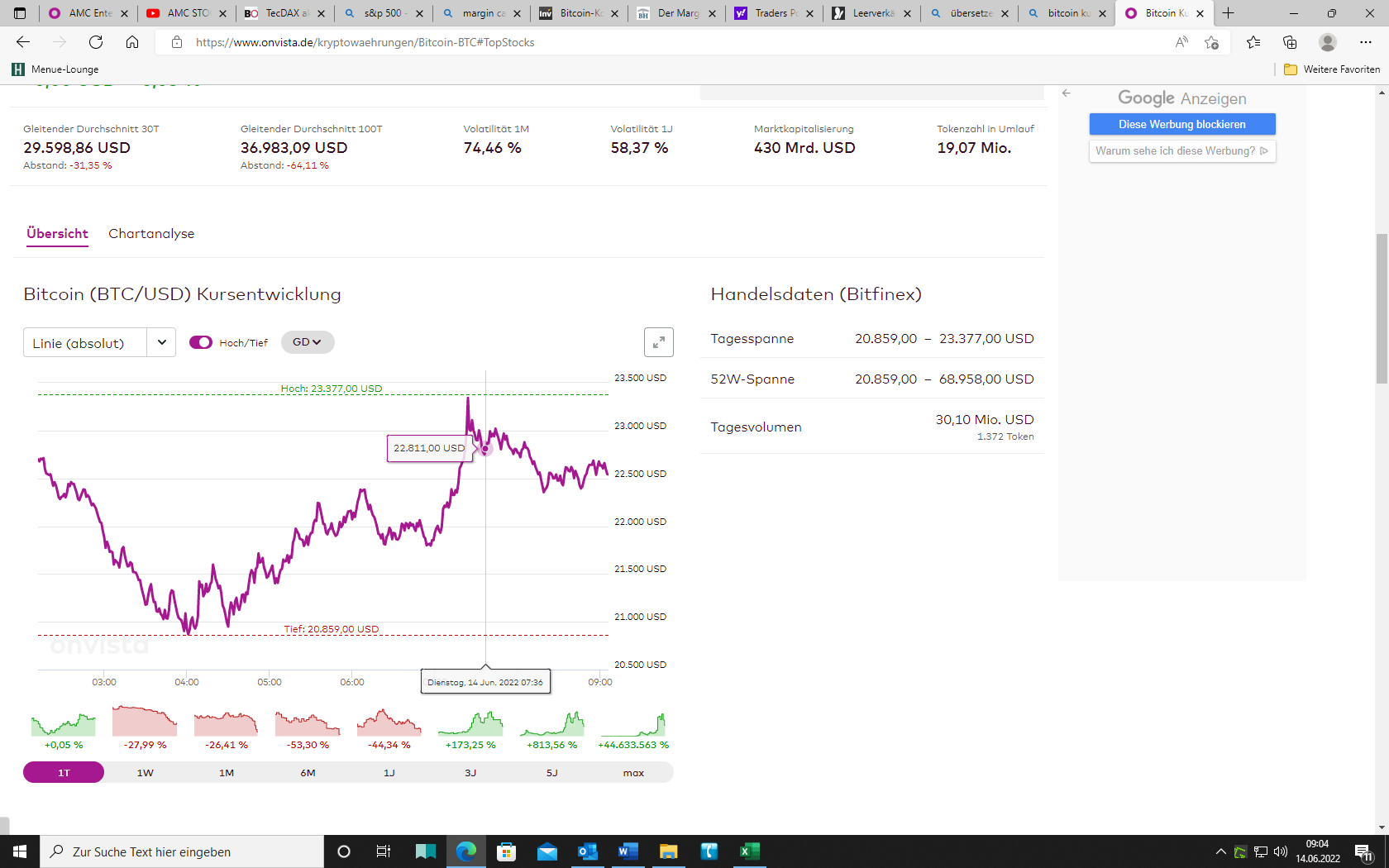Screen dimensions: 1389x868
Task: Switch to the Chartanalyse tab
Action: pos(151,234)
